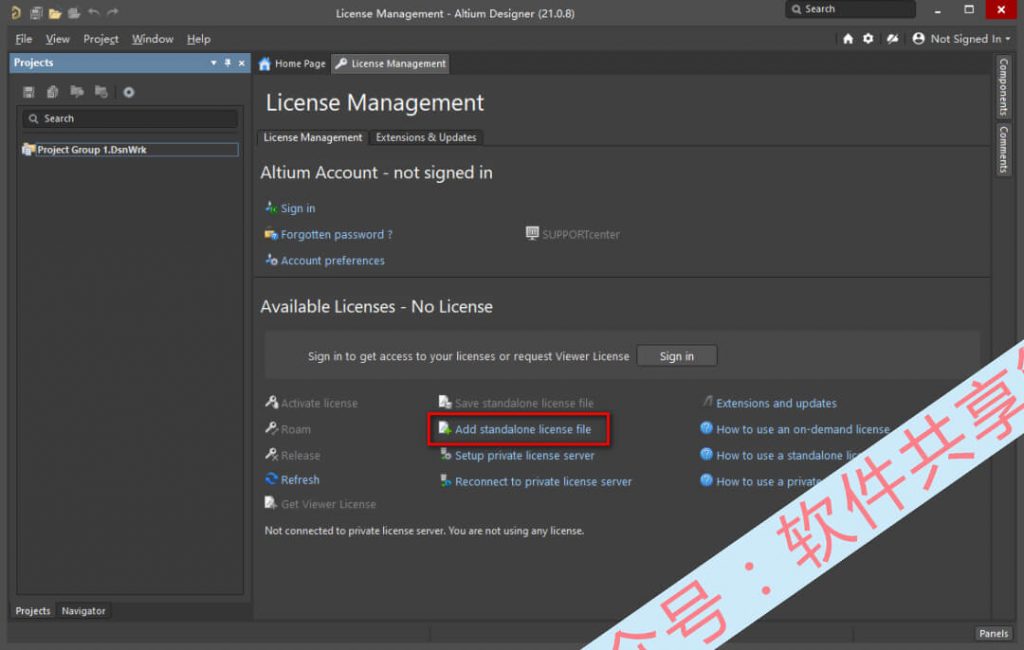Expand the Not Signed In account dropdown
The image size is (1024, 650).
click(961, 39)
